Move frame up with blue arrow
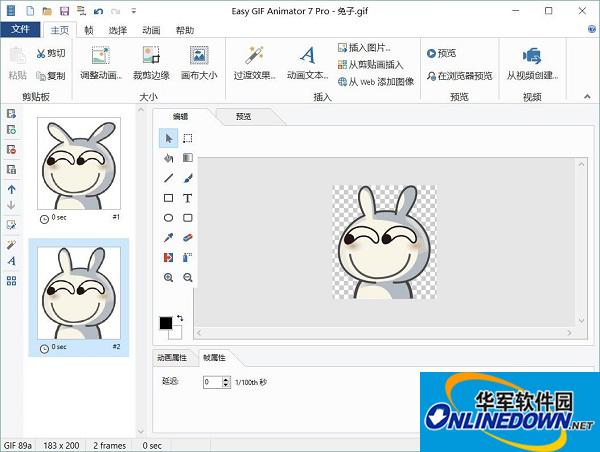600x452 pixels. pyautogui.click(x=11, y=189)
